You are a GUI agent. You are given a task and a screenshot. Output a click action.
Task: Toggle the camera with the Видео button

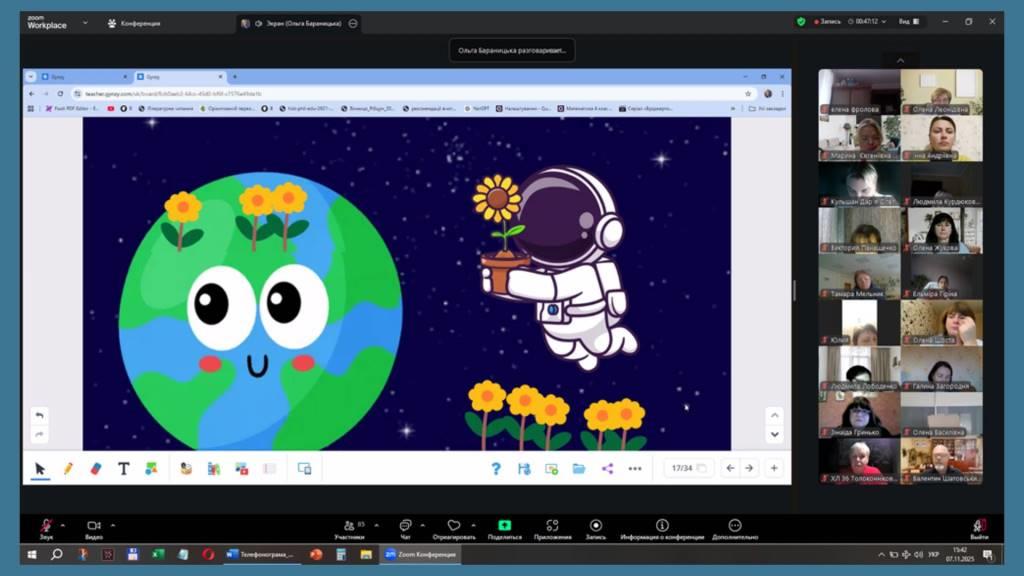coord(94,526)
